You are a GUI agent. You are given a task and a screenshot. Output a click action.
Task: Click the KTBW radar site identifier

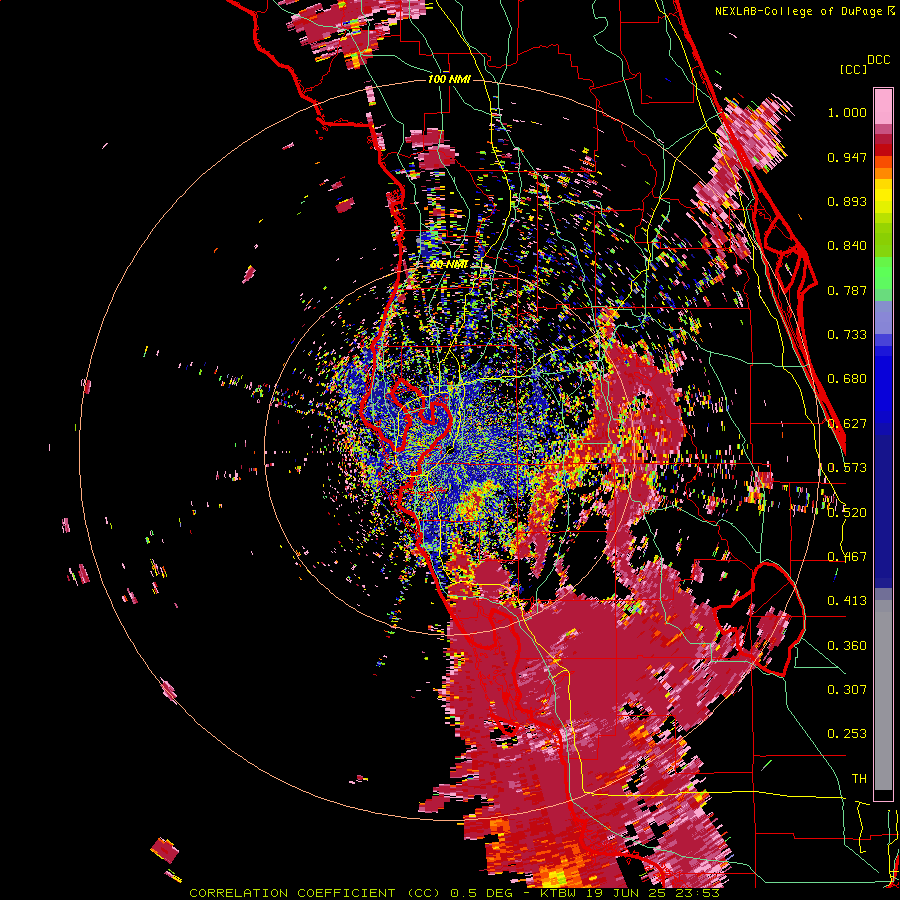[x=560, y=893]
